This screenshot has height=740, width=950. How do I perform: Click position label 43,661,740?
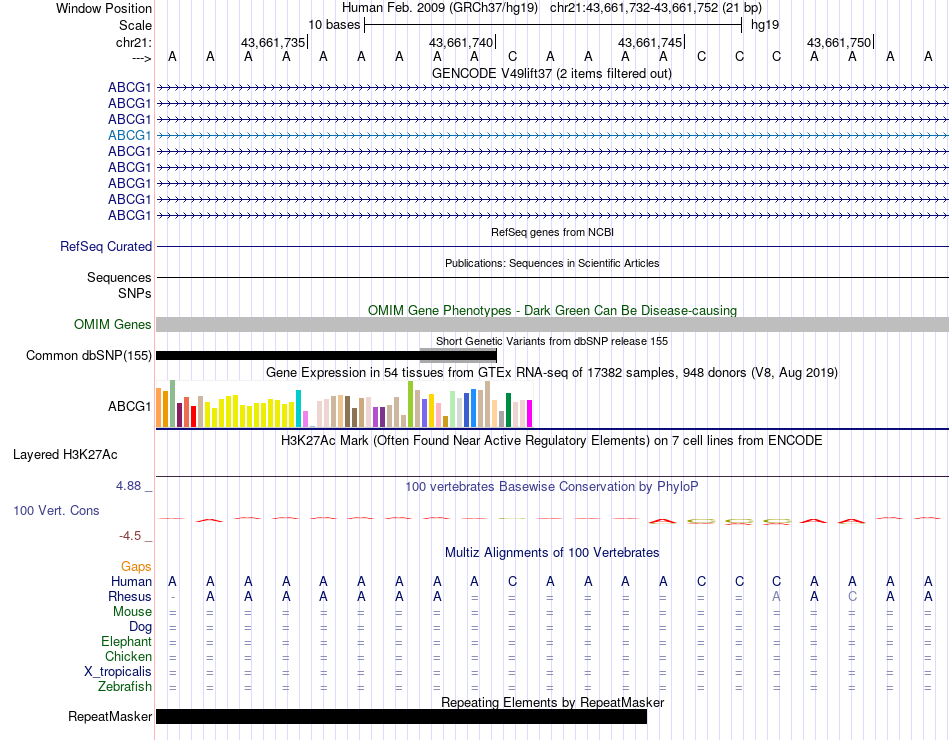tap(461, 42)
